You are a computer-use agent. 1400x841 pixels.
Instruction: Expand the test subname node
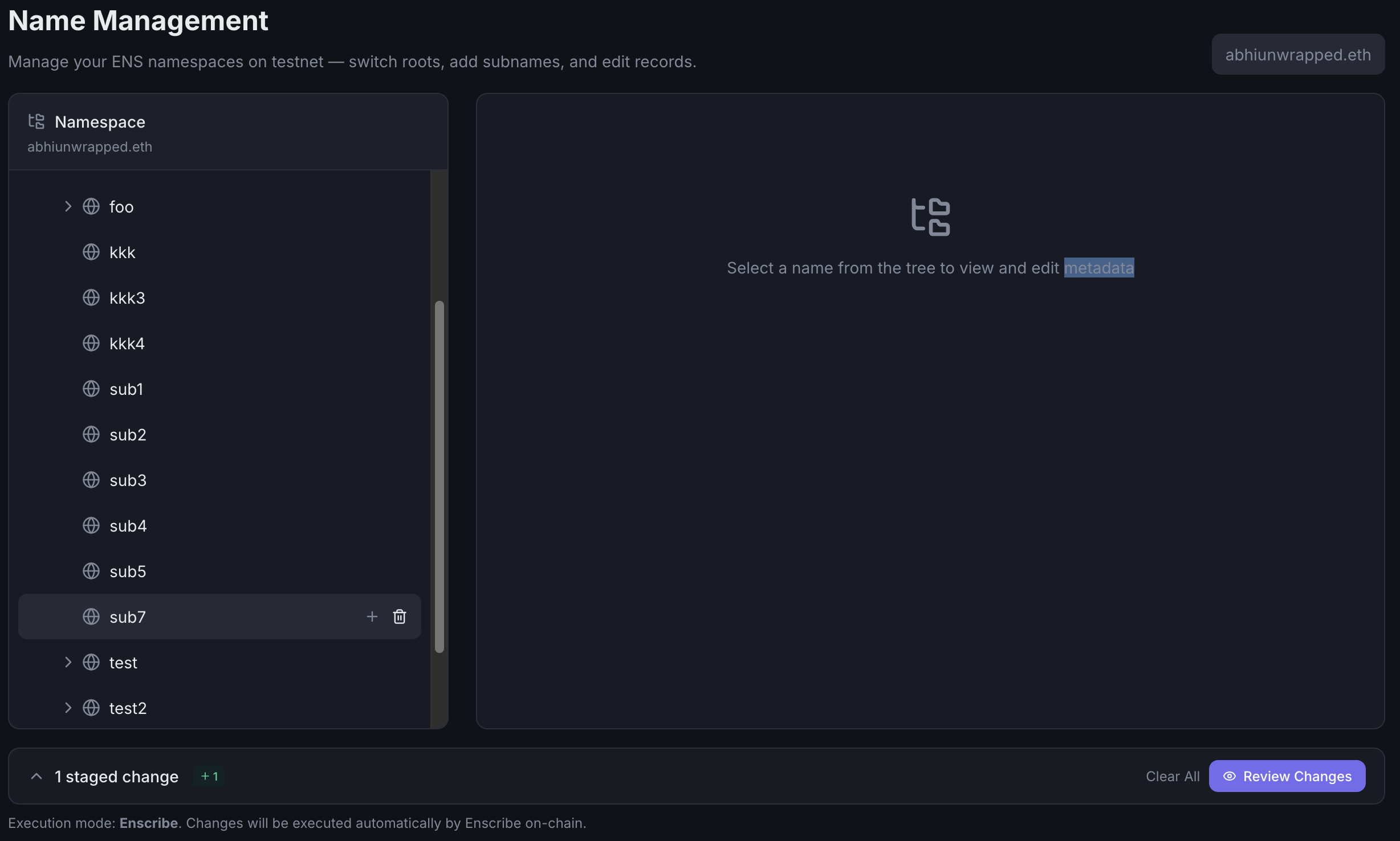(x=68, y=662)
